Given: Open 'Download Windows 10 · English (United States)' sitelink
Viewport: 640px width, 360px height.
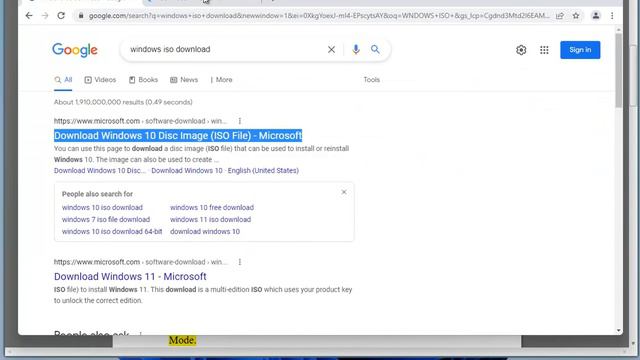Looking at the screenshot, I should [x=225, y=171].
